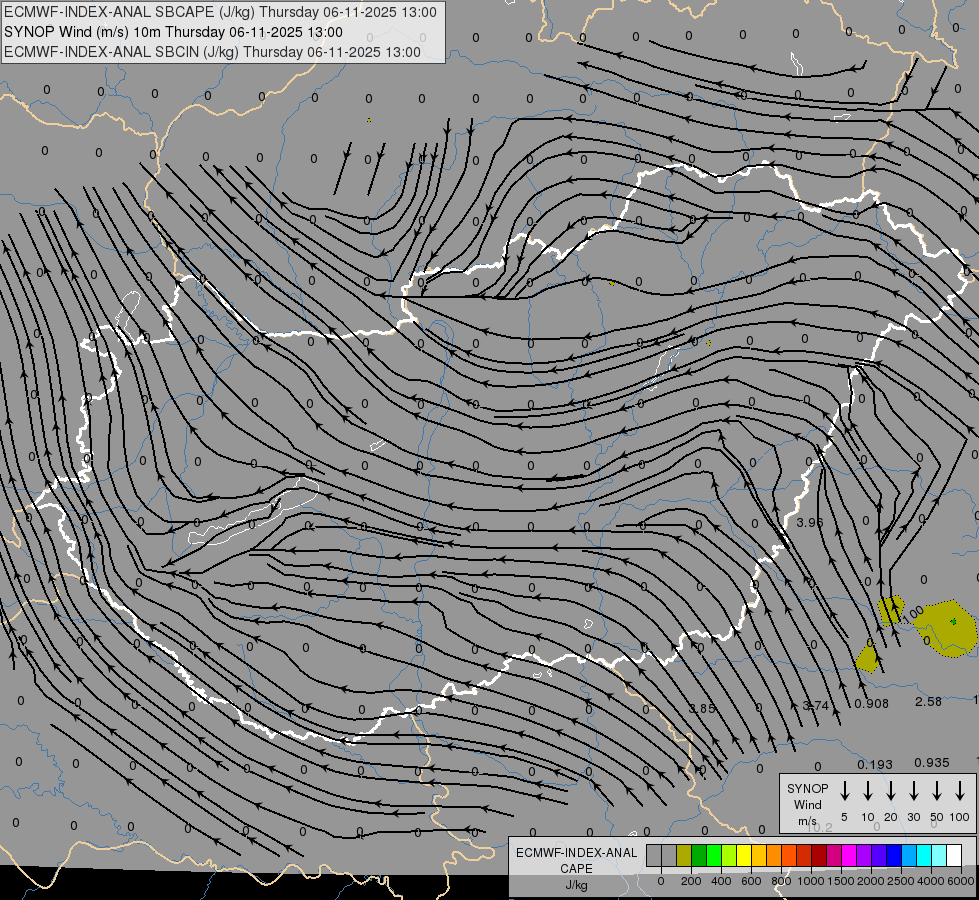This screenshot has width=979, height=900.
Task: Click the lowest small olive CAPE patch
Action: pos(868,660)
